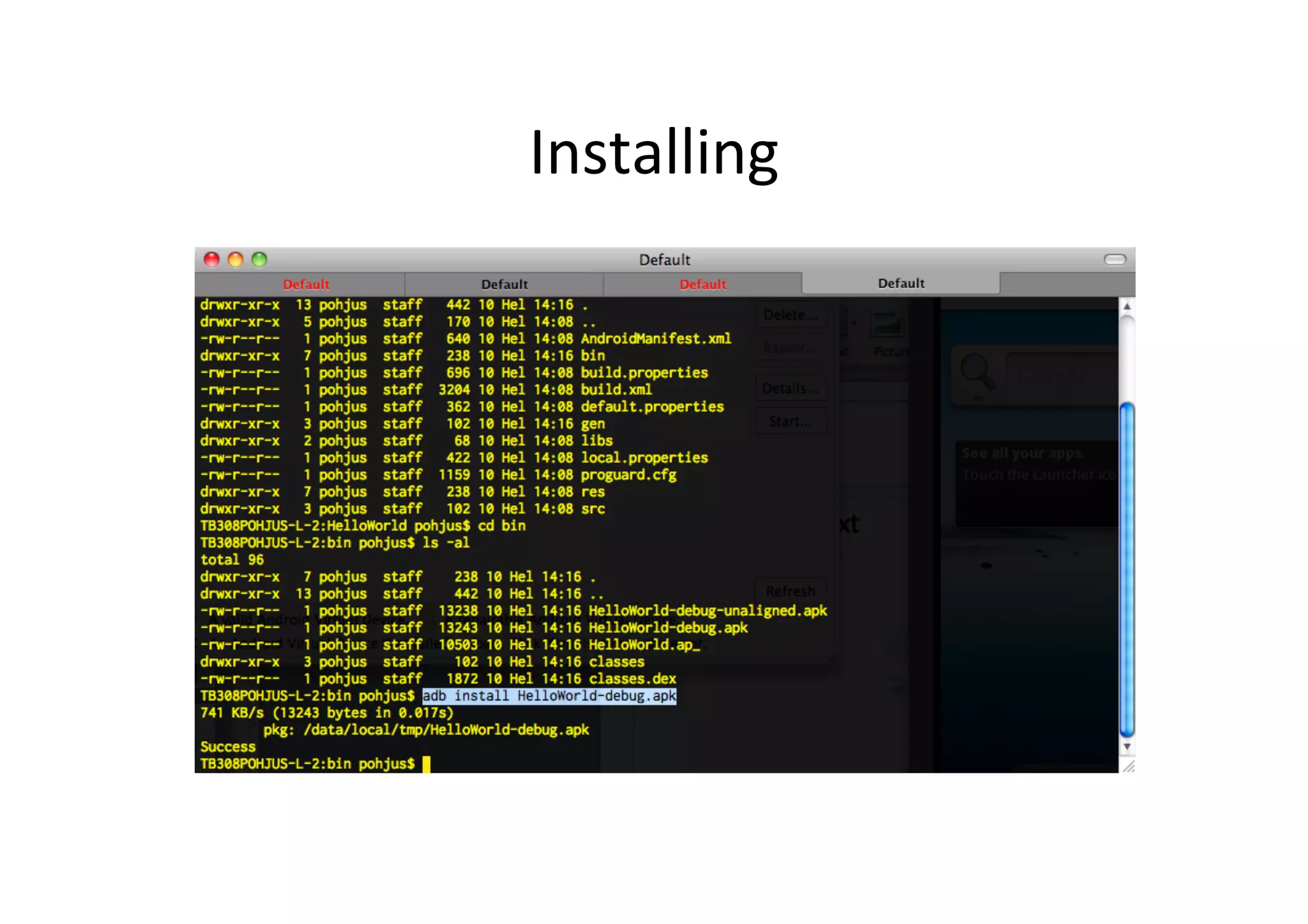
Task: Minimize the Terminal with the yellow button
Action: pos(236,259)
